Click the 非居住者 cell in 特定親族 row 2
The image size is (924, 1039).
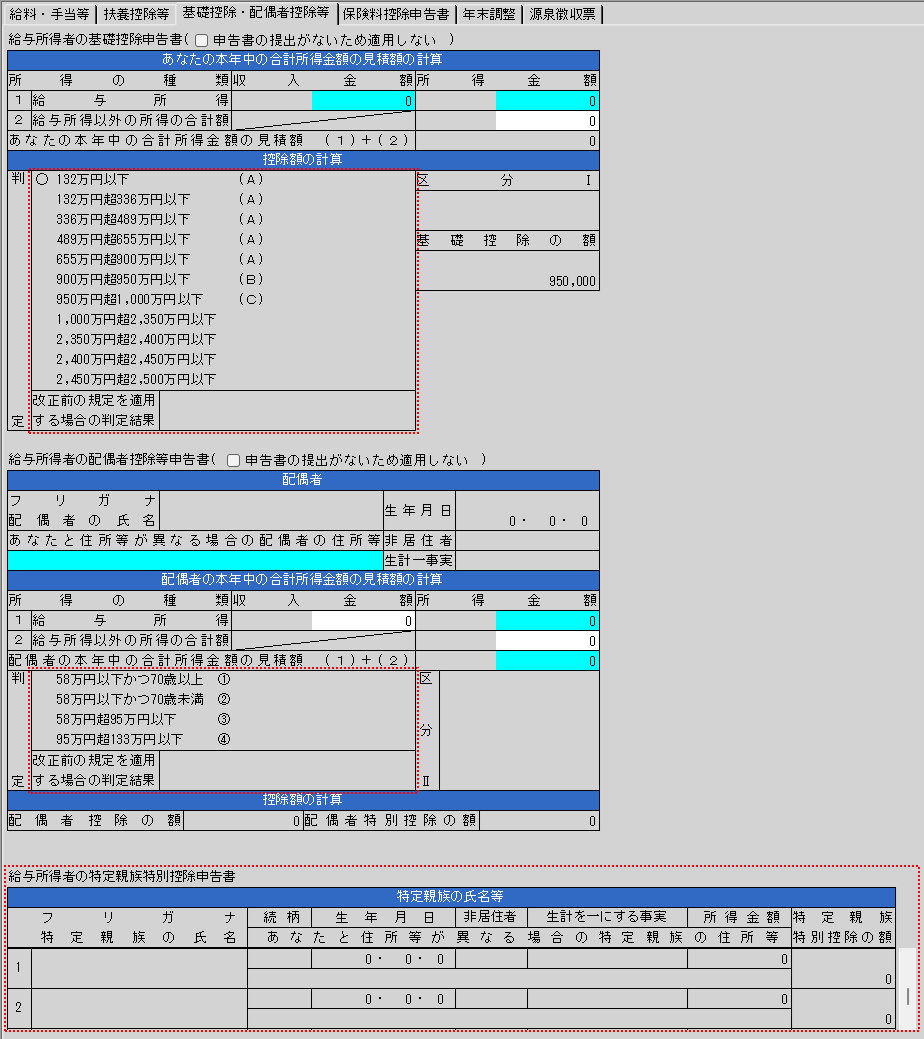(491, 999)
